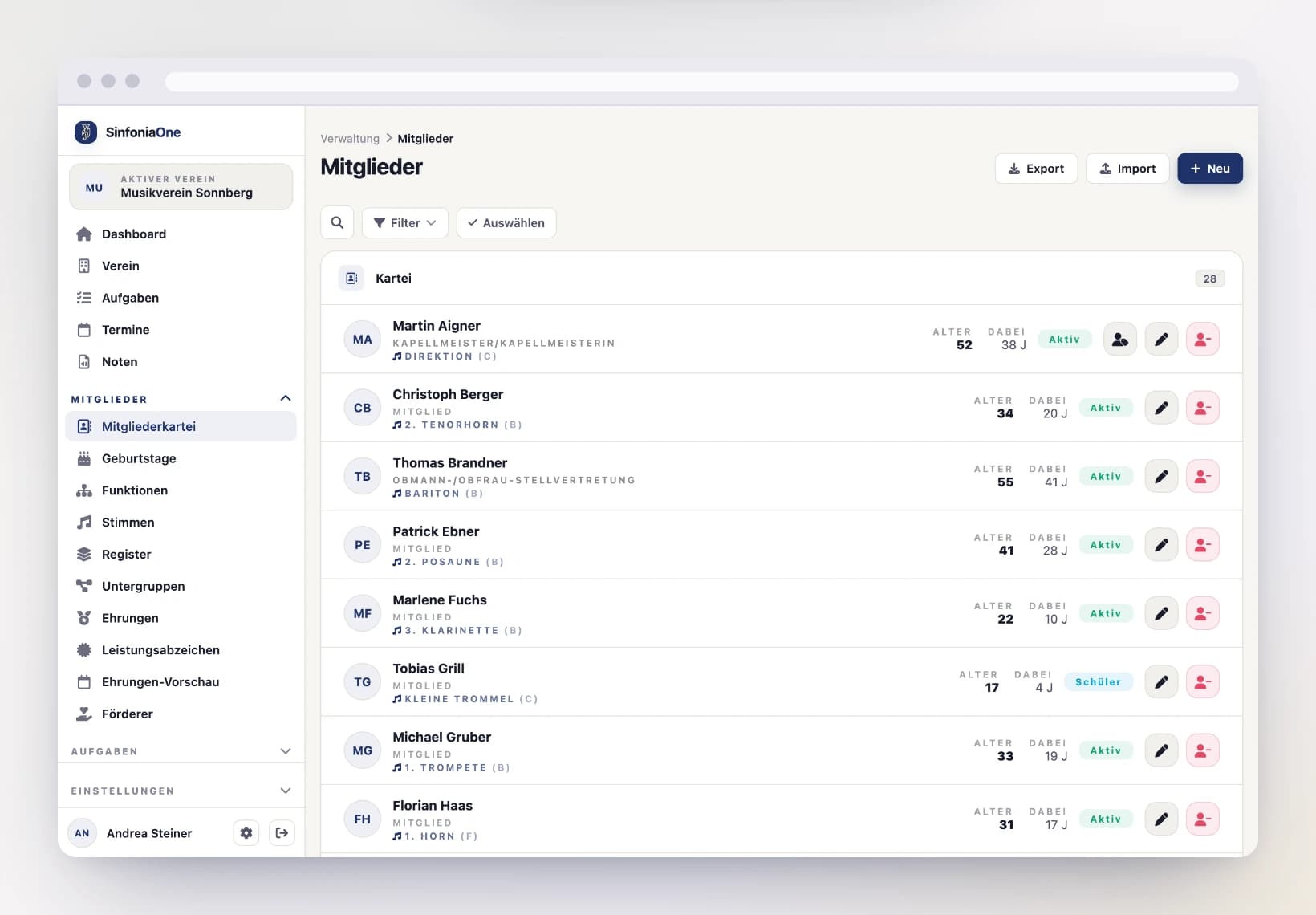Edit Christoph Berger with pencil icon
Image resolution: width=1316 pixels, height=915 pixels.
coord(1161,408)
